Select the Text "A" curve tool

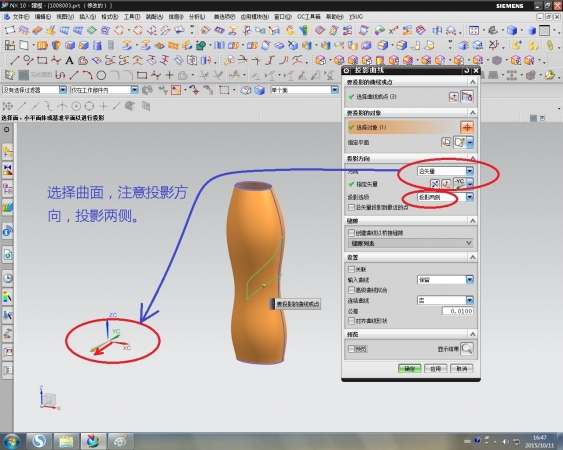tap(69, 60)
